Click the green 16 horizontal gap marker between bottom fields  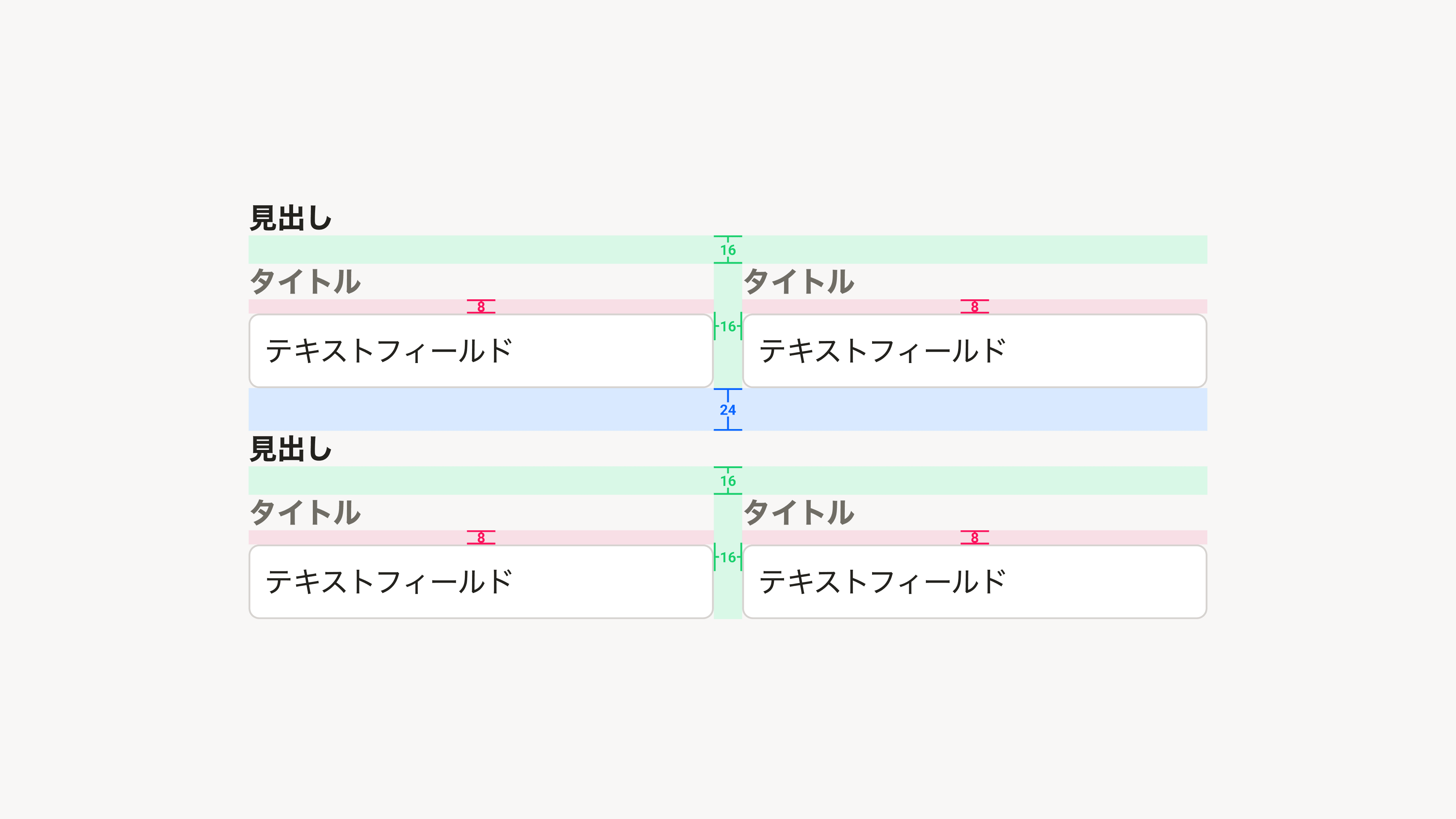728,558
